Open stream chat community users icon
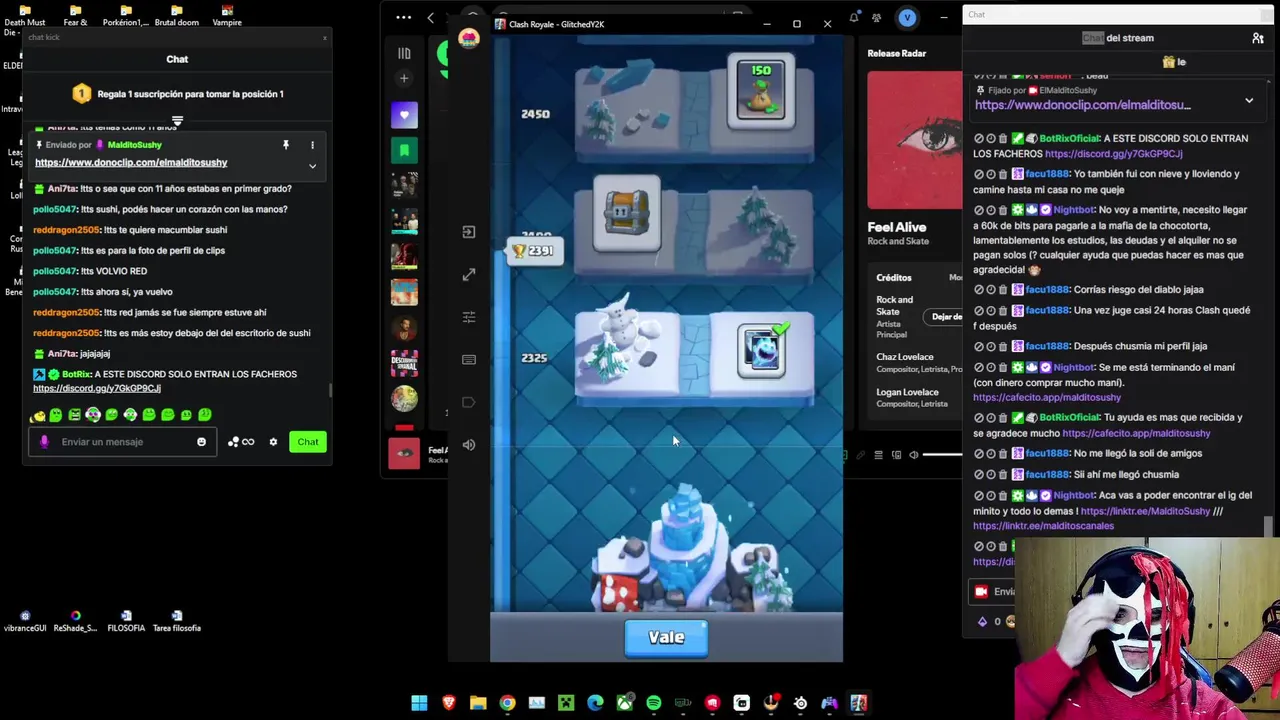Screen dimensions: 1280x720 pyautogui.click(x=1258, y=38)
